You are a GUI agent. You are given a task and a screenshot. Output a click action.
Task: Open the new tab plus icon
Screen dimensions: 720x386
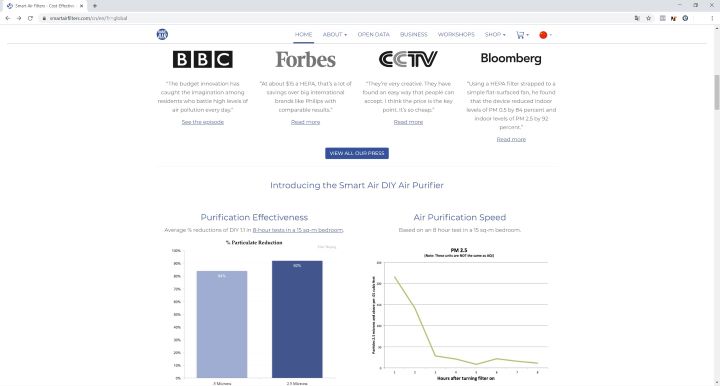pos(95,6)
